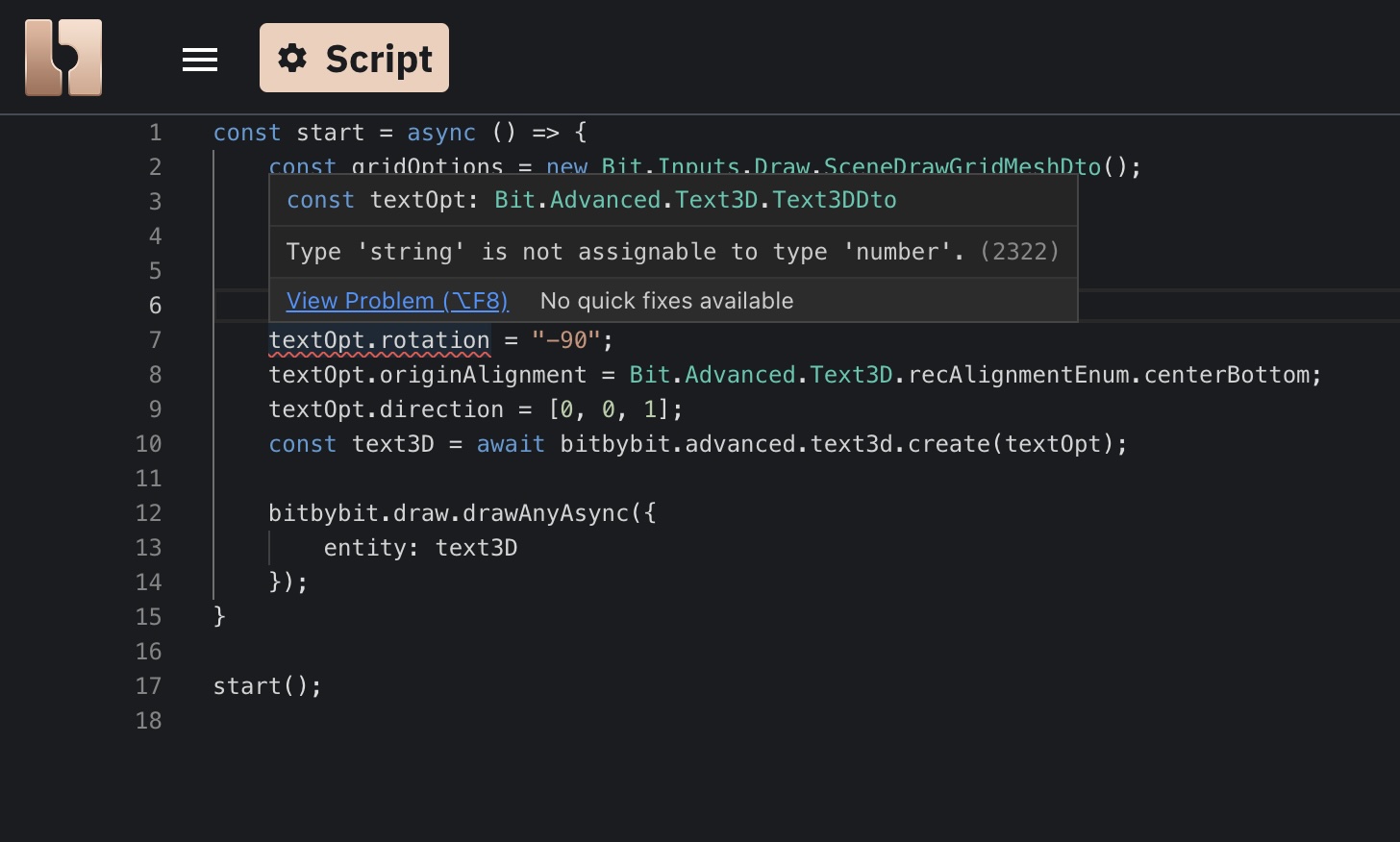Click the "No quick fixes available" text
This screenshot has height=842, width=1400.
point(666,301)
